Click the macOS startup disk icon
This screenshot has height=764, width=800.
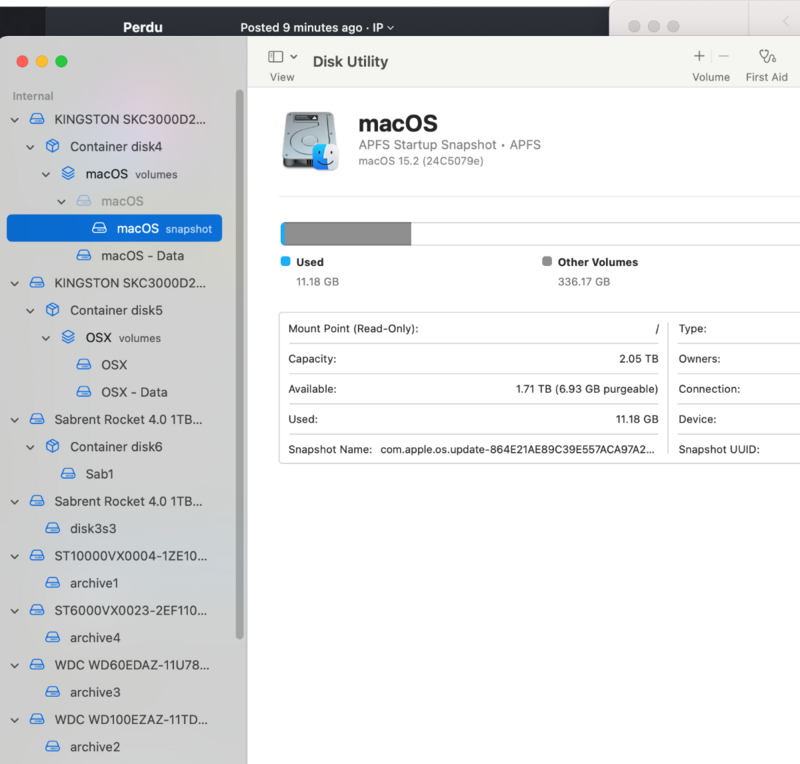(x=311, y=140)
